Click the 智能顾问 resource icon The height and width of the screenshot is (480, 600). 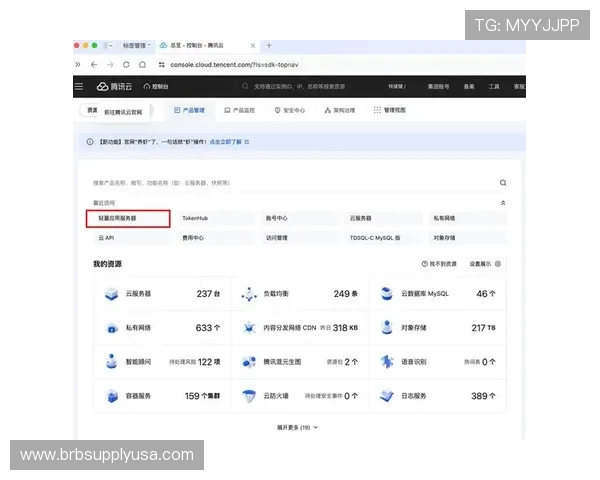[111, 361]
